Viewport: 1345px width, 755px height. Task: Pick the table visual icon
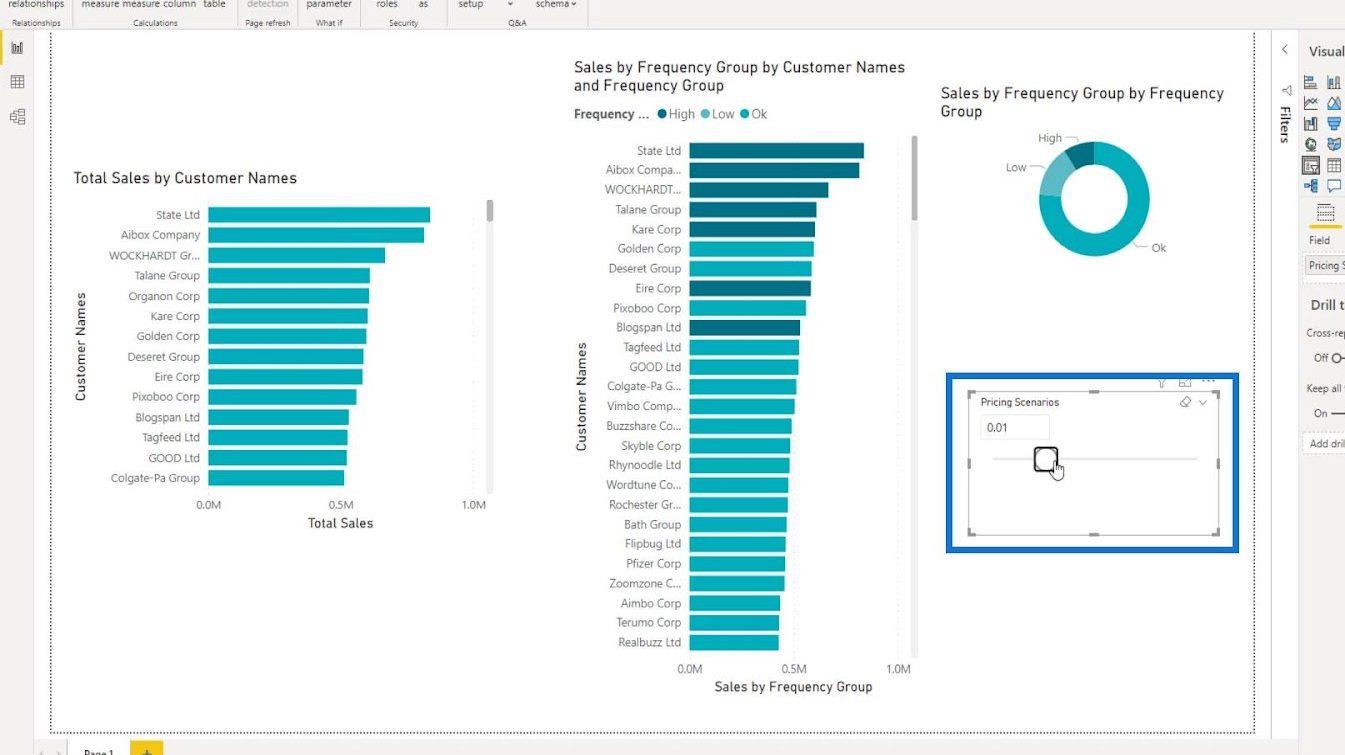tap(1334, 165)
